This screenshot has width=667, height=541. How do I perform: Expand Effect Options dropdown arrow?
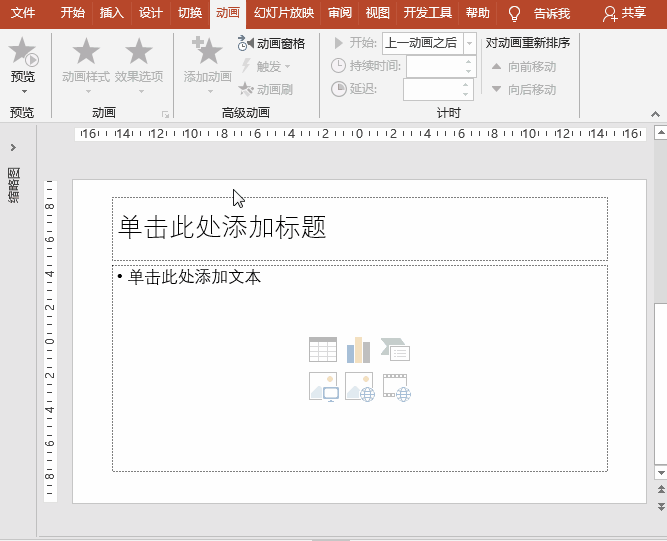tap(141, 91)
